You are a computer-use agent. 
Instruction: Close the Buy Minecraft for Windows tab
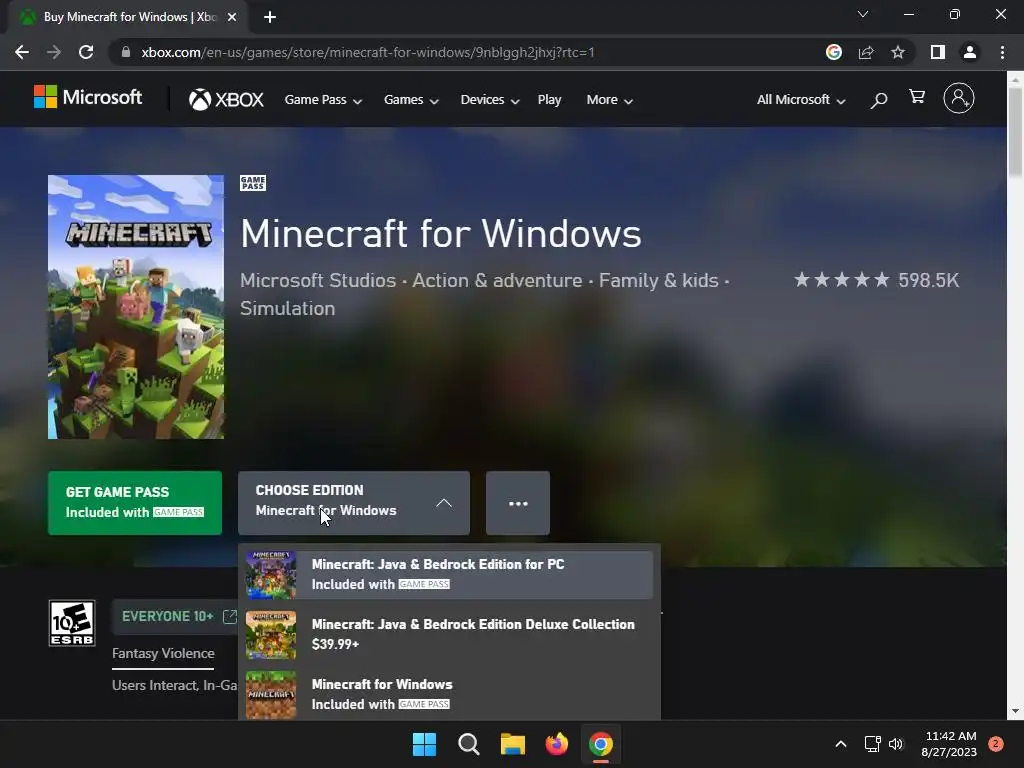pyautogui.click(x=232, y=17)
